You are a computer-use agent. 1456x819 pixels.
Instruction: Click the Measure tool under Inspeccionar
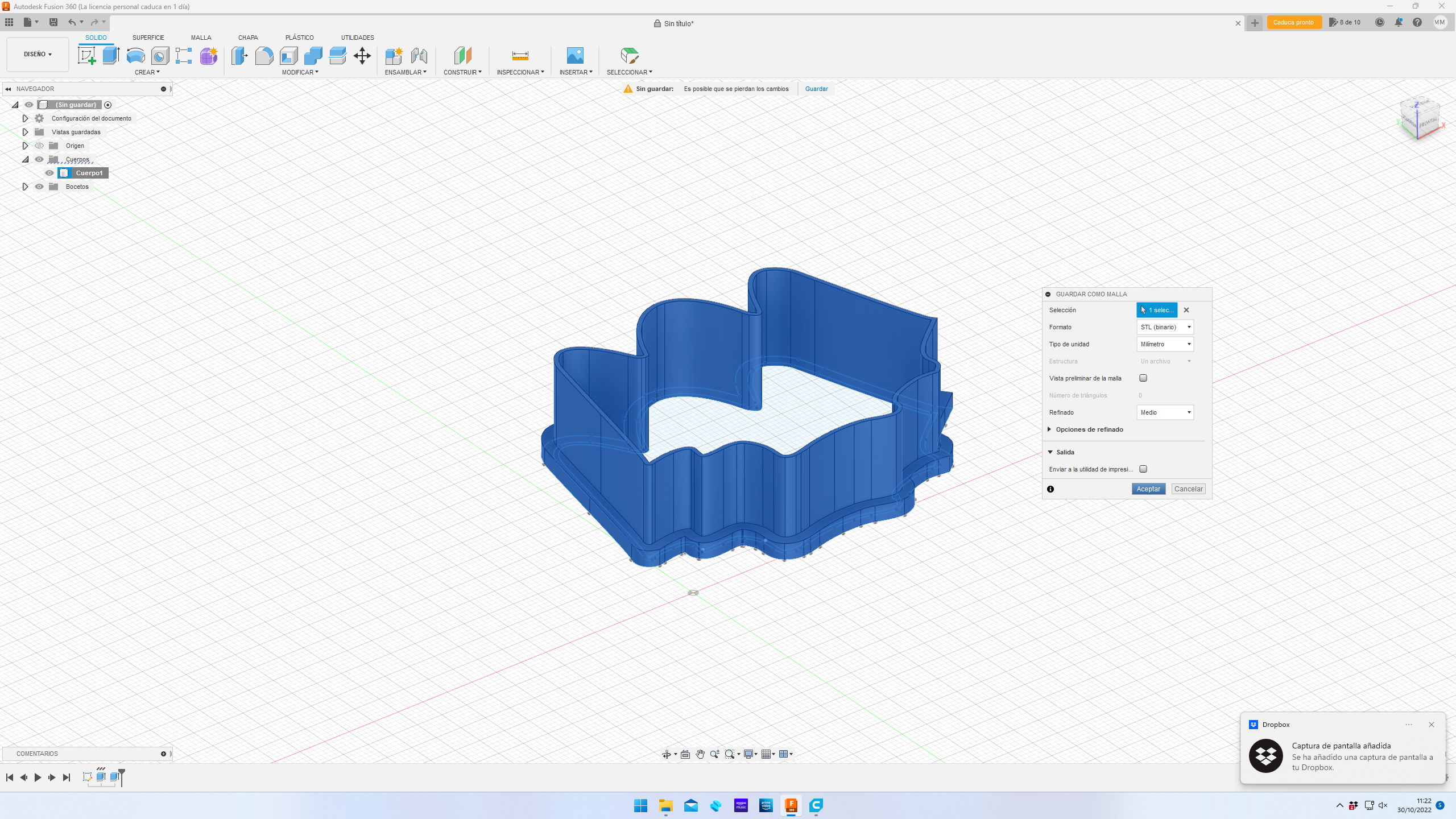click(520, 56)
